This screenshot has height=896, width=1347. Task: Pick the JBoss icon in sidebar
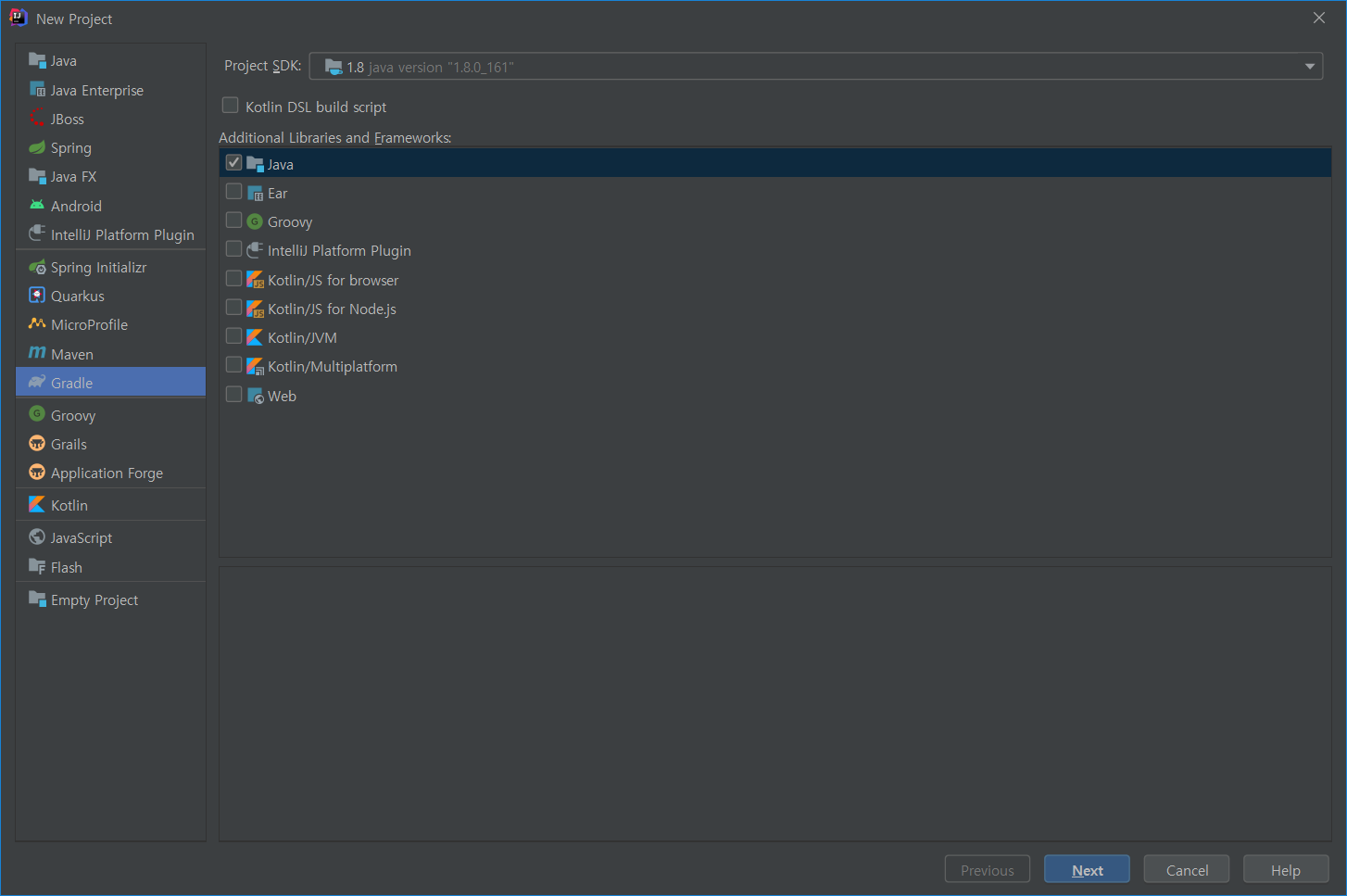(x=37, y=119)
